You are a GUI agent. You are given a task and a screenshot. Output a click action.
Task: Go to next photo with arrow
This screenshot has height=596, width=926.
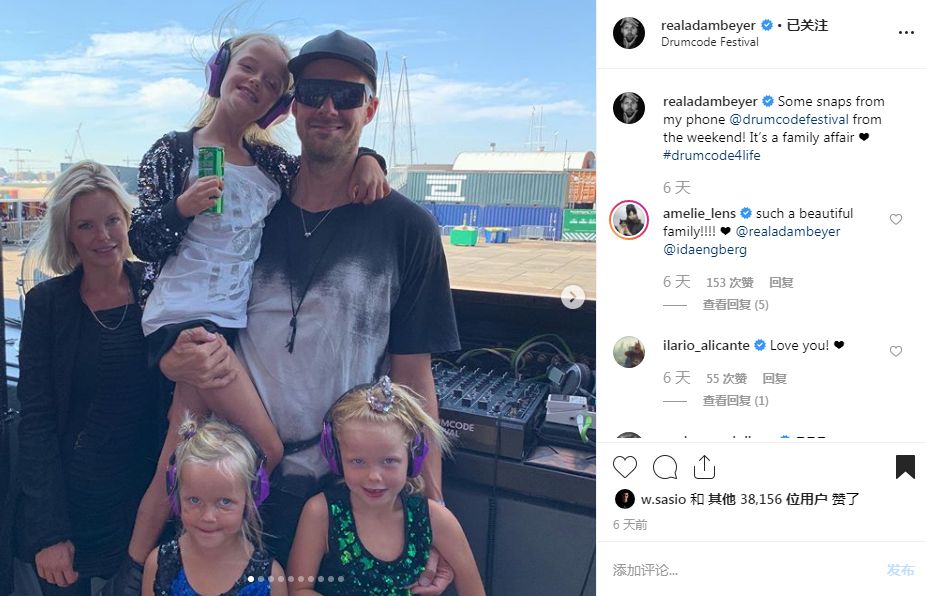(572, 297)
